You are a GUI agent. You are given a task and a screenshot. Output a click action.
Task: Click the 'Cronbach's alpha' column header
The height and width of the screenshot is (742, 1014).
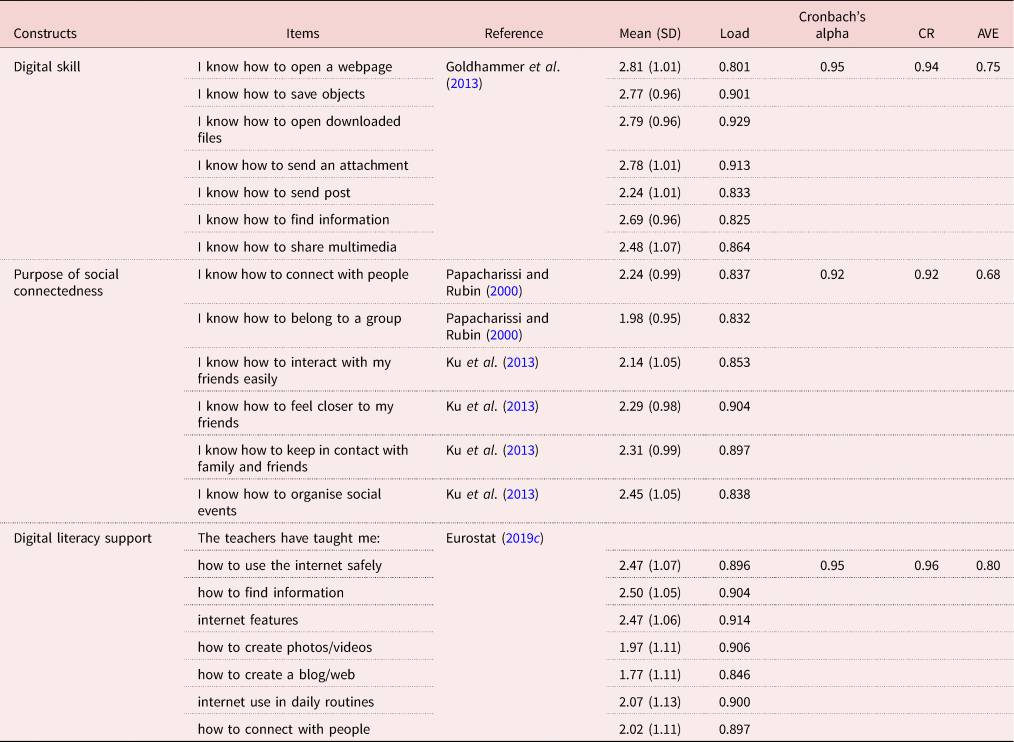pyautogui.click(x=832, y=25)
